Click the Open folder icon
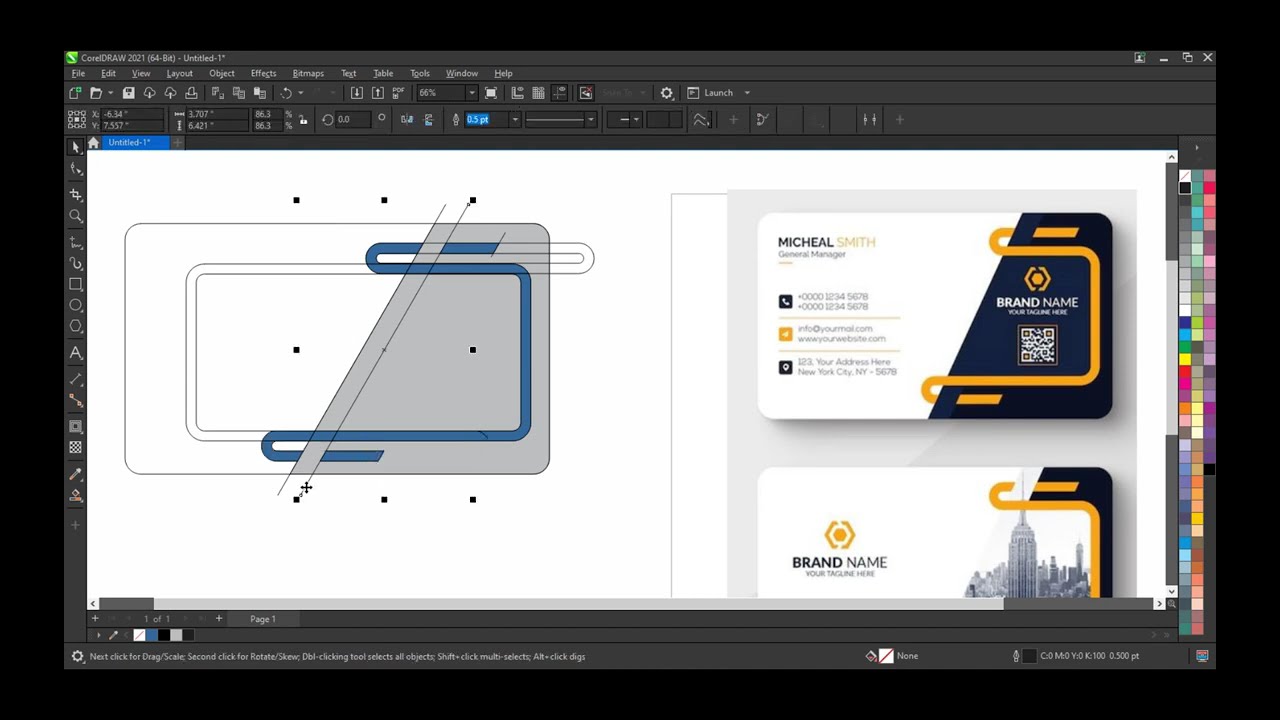Viewport: 1280px width, 720px height. 96,93
